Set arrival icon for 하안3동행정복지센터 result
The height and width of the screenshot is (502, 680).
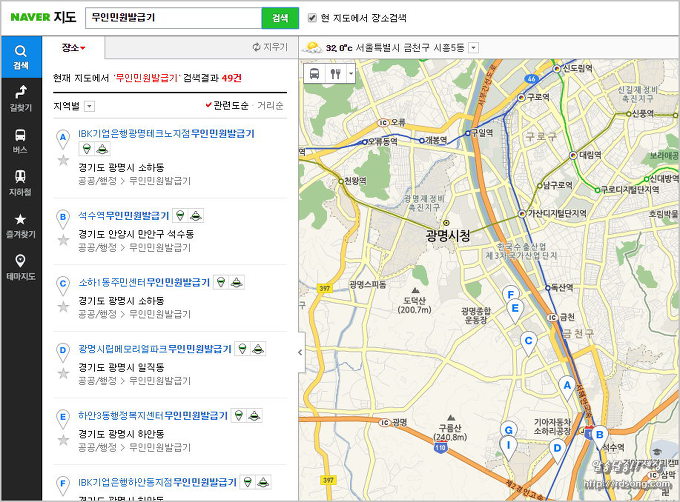pyautogui.click(x=255, y=415)
